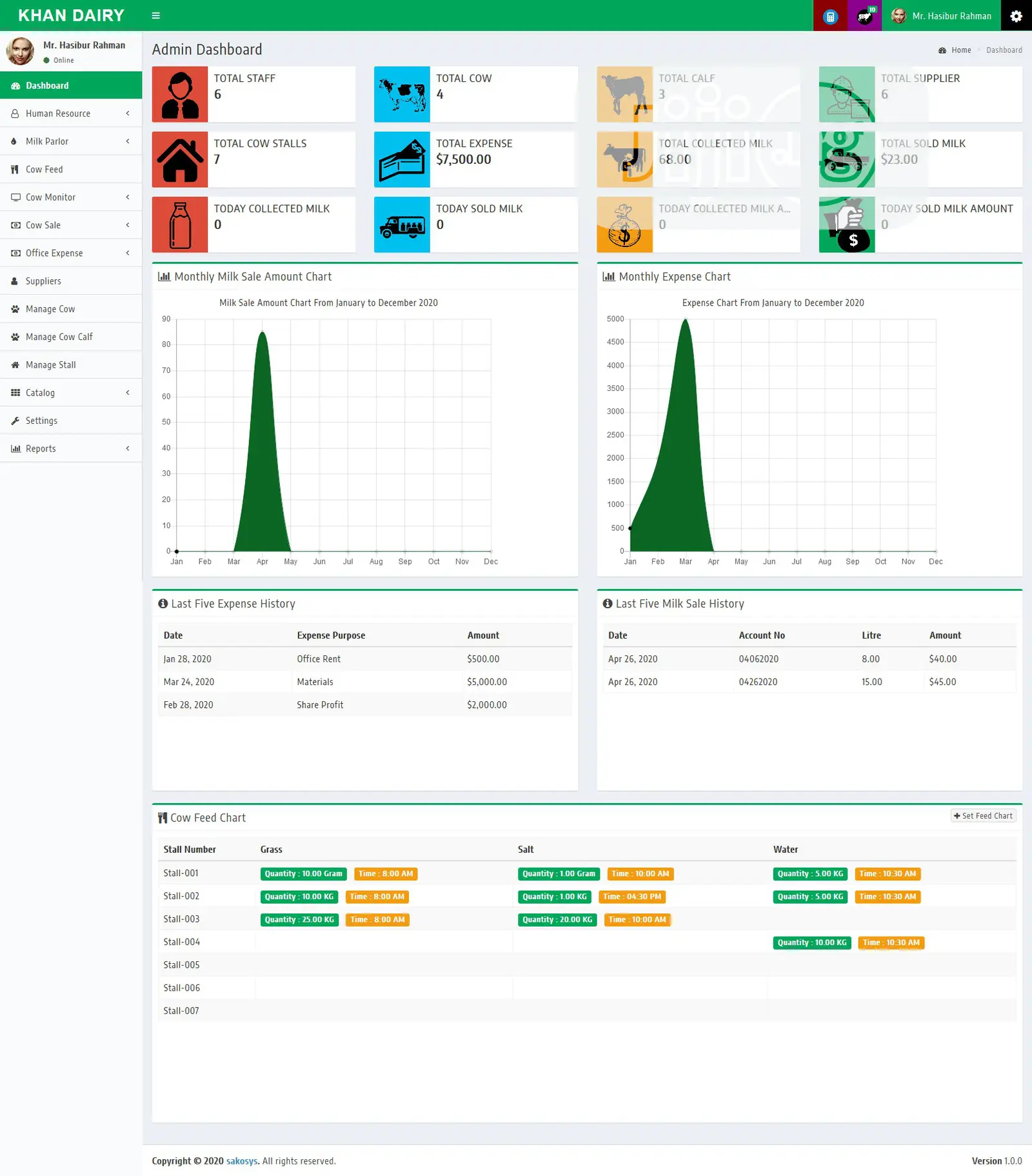Screen dimensions: 1032x1176
Task: Click the Jan data point on milk sale chart
Action: (177, 552)
